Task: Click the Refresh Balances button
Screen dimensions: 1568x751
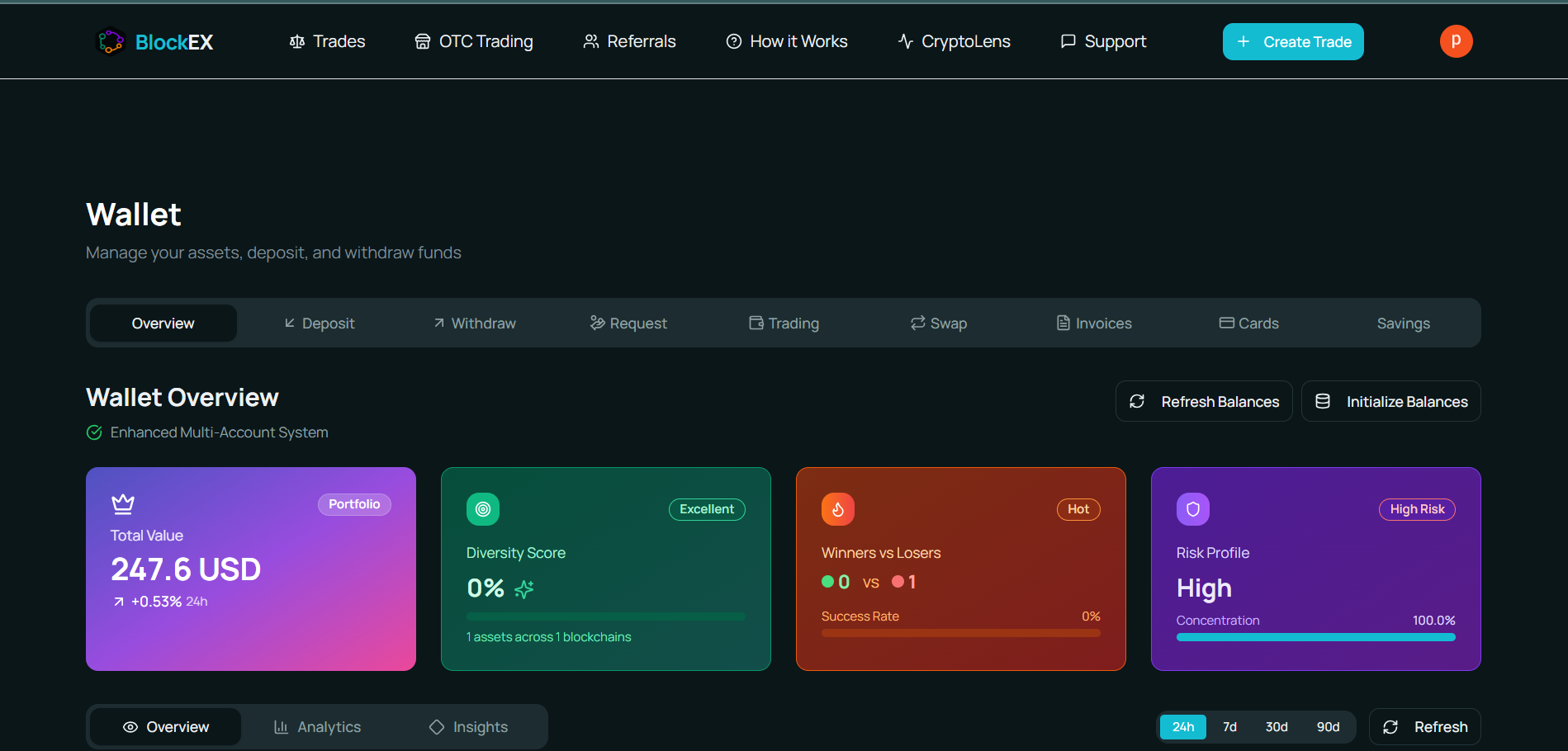Action: (x=1204, y=401)
